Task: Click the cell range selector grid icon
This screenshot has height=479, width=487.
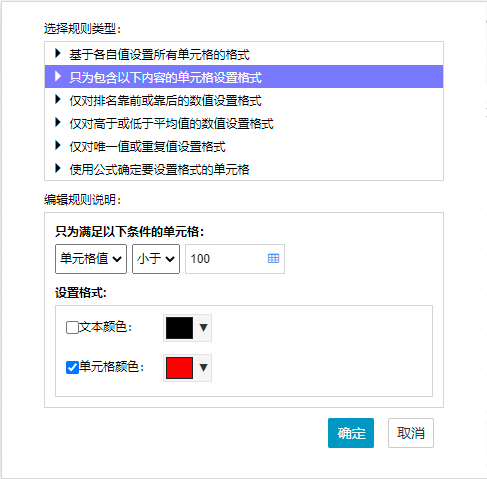Action: click(273, 258)
